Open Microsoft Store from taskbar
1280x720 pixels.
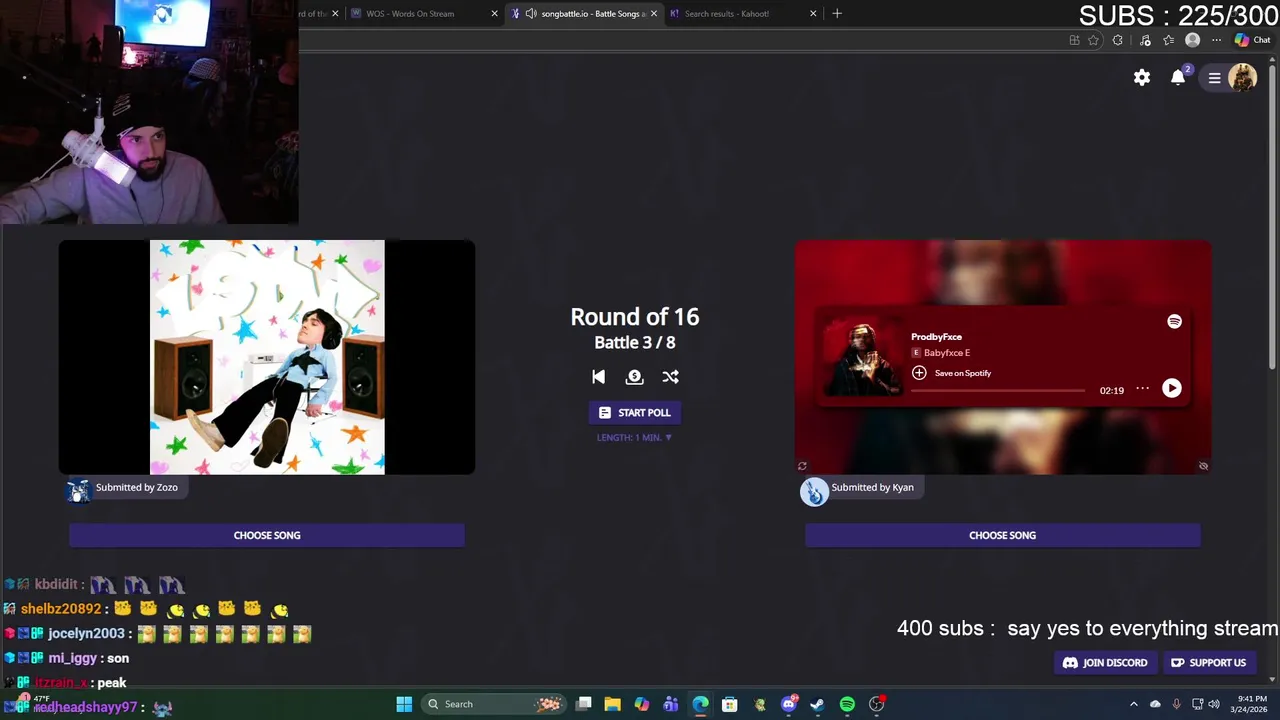(x=730, y=704)
